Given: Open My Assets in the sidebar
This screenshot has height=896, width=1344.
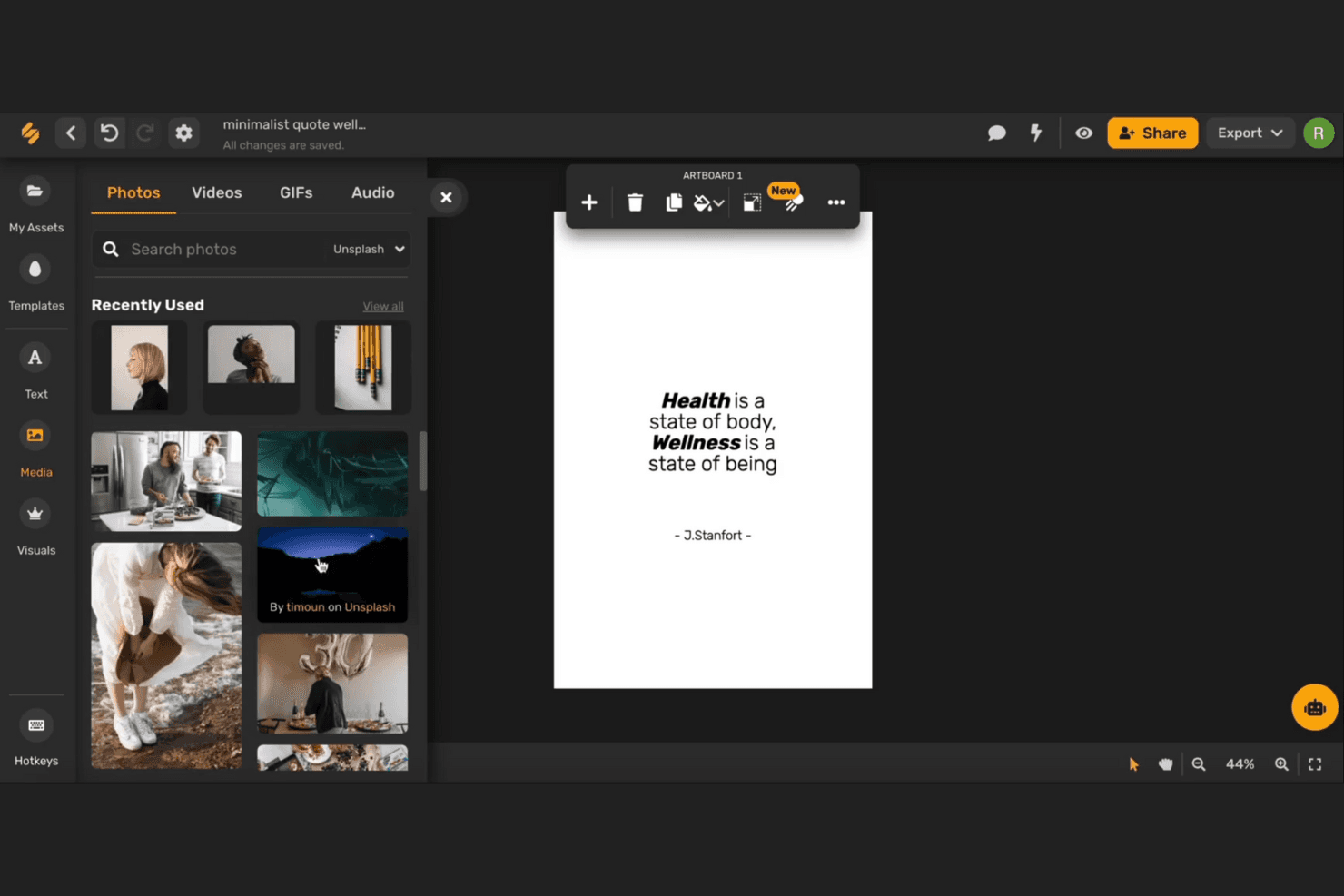Looking at the screenshot, I should (x=36, y=205).
